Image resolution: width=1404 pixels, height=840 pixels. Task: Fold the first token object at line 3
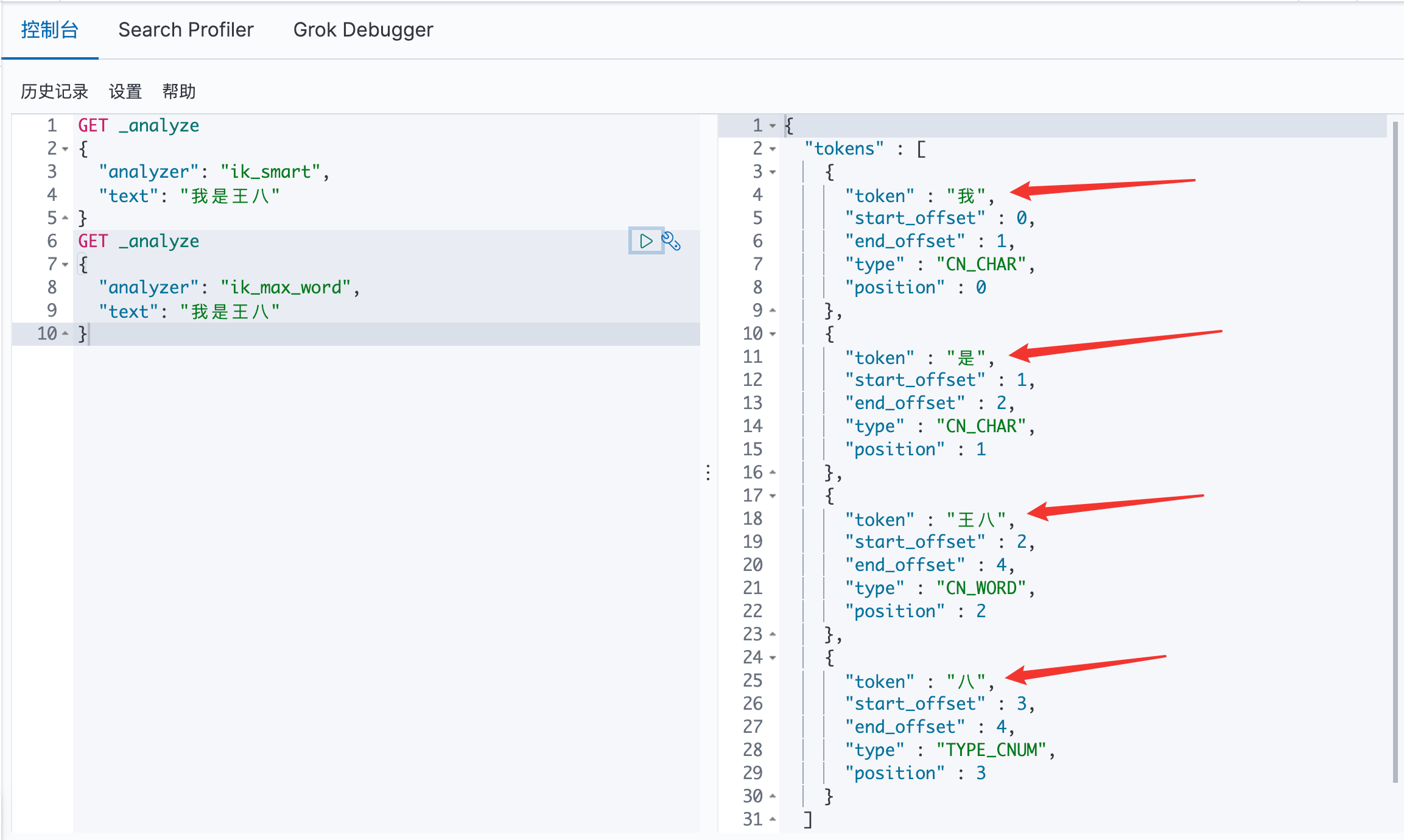click(x=773, y=172)
